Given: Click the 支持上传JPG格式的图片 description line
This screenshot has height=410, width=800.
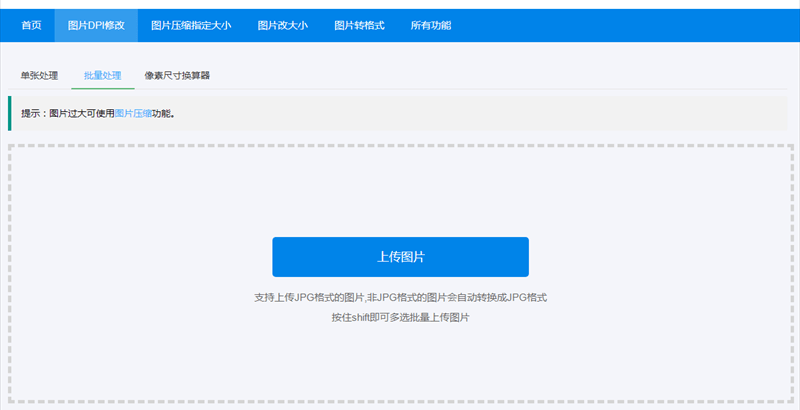Looking at the screenshot, I should click(x=400, y=298).
